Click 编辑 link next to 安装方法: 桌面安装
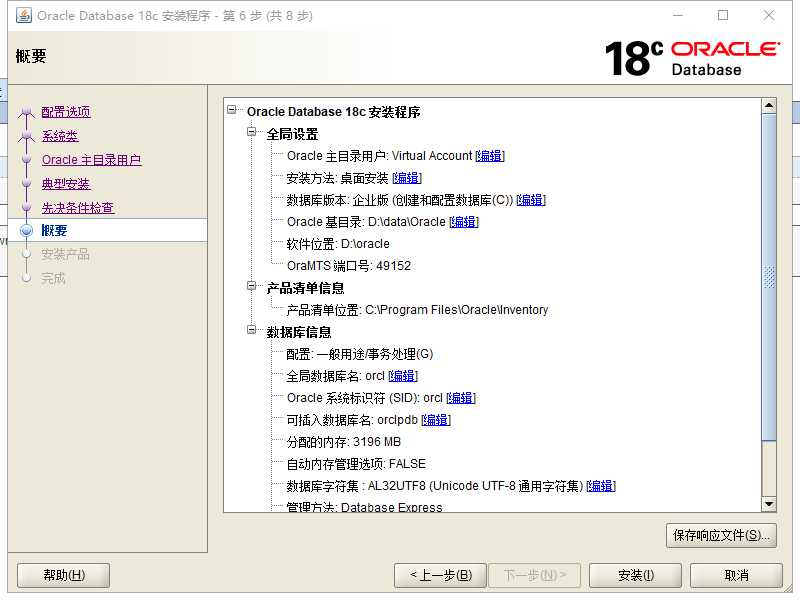The width and height of the screenshot is (800, 600). tap(407, 178)
